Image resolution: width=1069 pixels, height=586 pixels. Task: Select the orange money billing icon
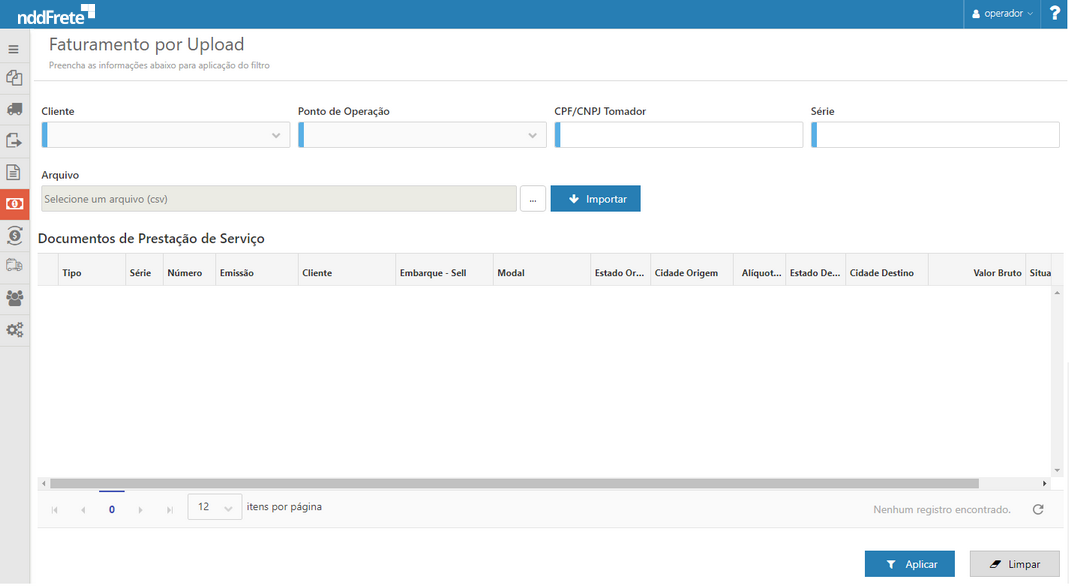(14, 204)
